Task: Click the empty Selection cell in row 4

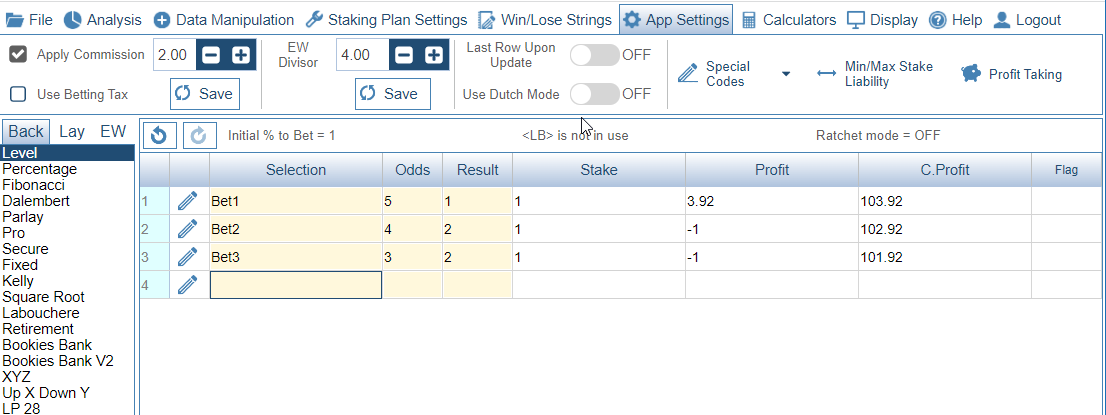Action: tap(296, 284)
